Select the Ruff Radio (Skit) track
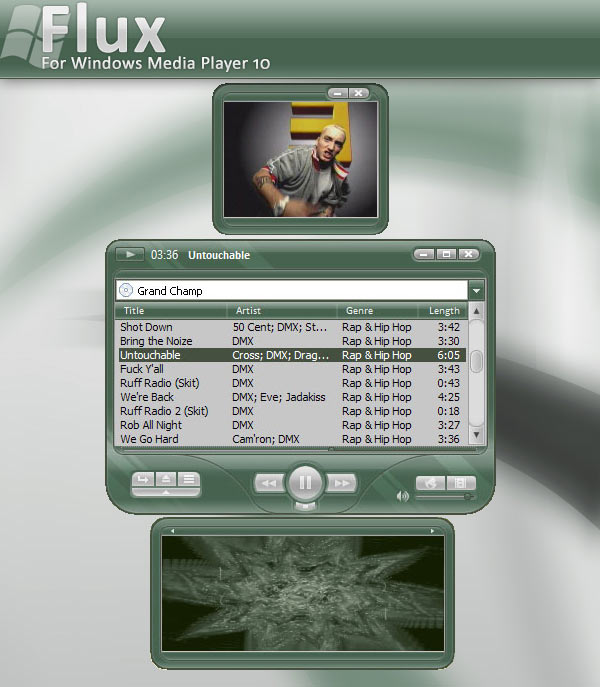This screenshot has height=687, width=600. click(160, 383)
